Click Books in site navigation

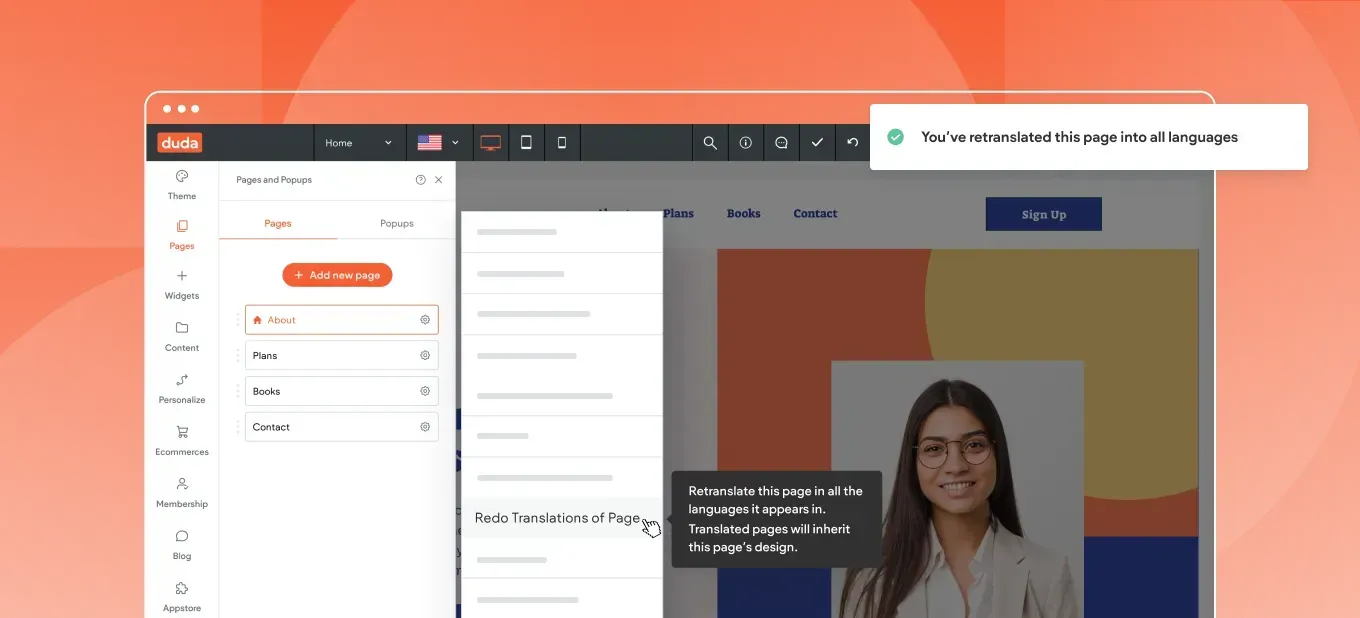click(743, 213)
